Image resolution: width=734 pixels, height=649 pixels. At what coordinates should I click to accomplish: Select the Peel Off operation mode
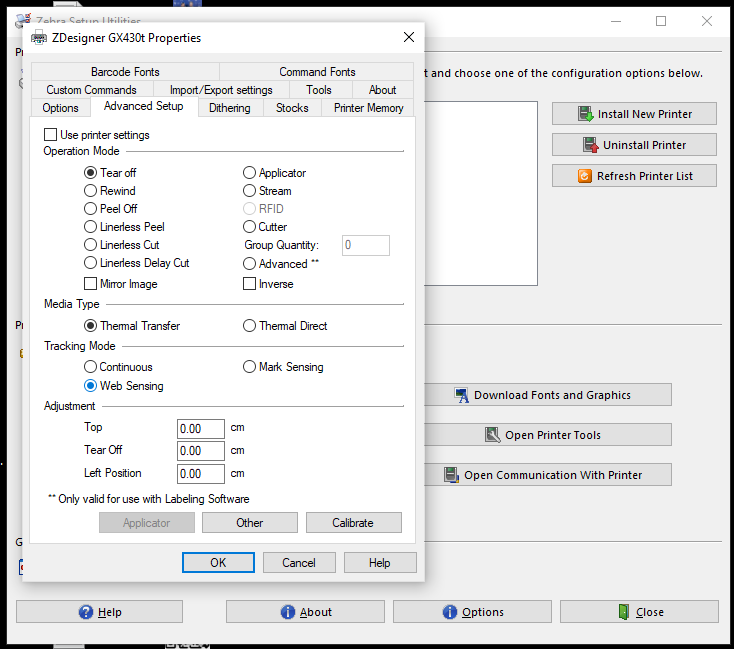(x=91, y=209)
